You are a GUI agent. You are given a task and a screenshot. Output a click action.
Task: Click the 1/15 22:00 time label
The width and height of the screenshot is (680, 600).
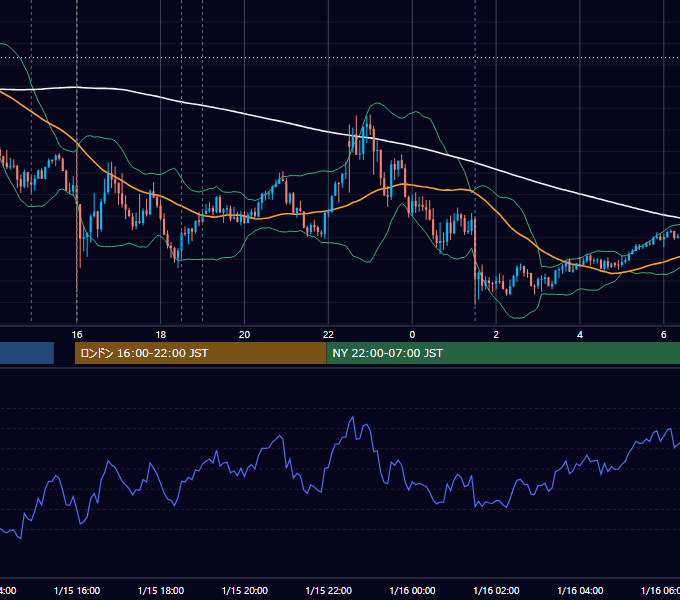pyautogui.click(x=329, y=590)
